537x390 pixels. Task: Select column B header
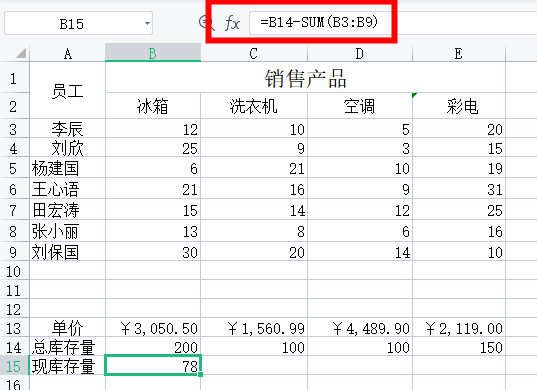[153, 53]
